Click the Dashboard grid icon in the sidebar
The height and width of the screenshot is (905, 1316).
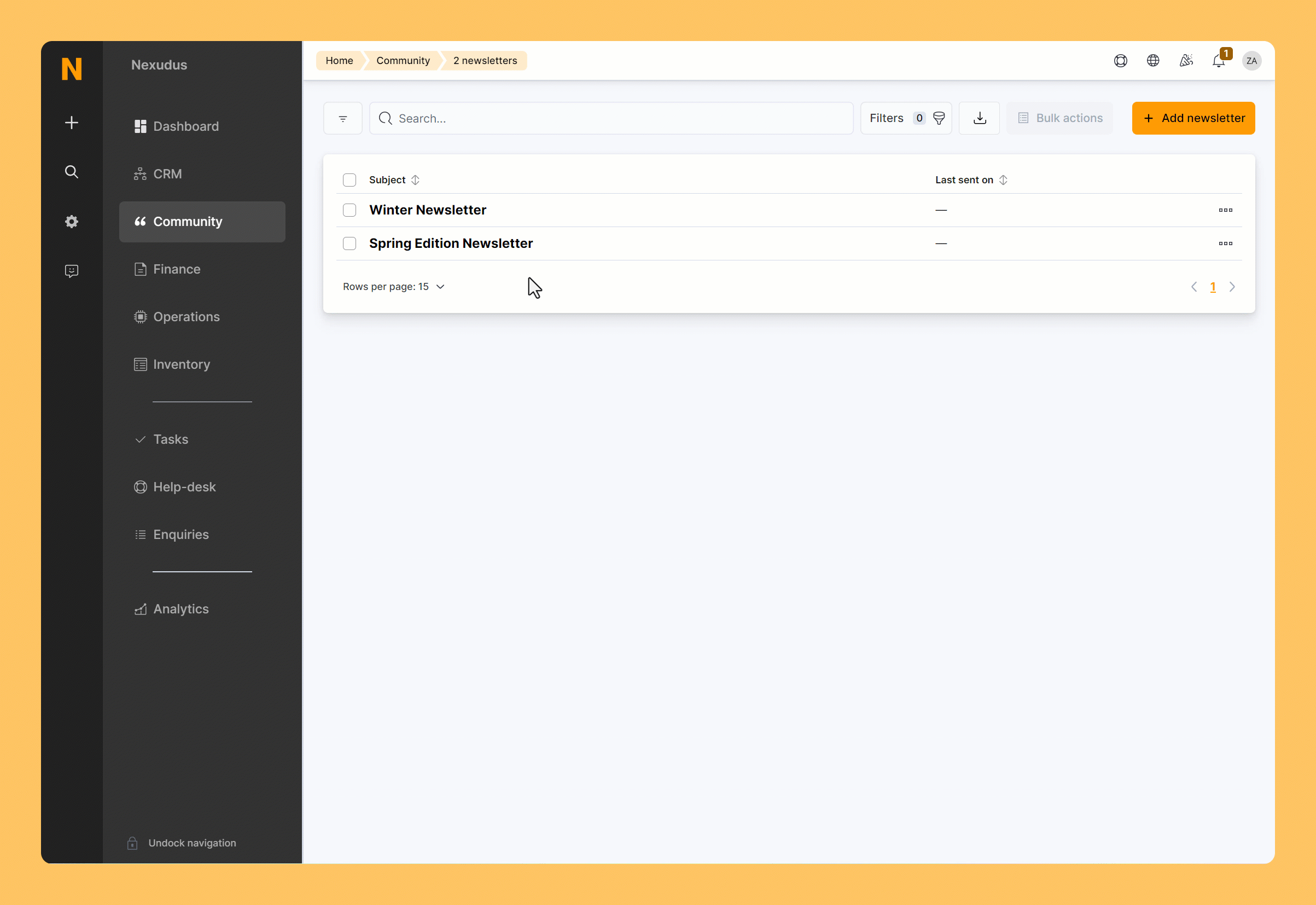[140, 126]
